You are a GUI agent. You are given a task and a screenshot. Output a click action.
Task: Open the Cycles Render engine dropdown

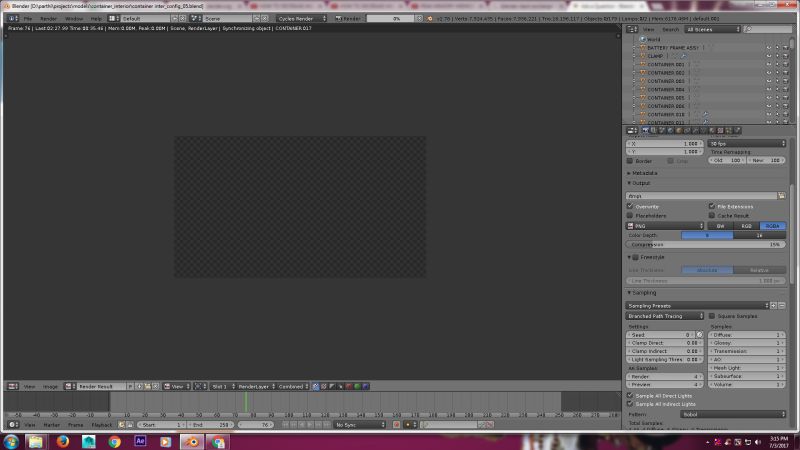301,18
